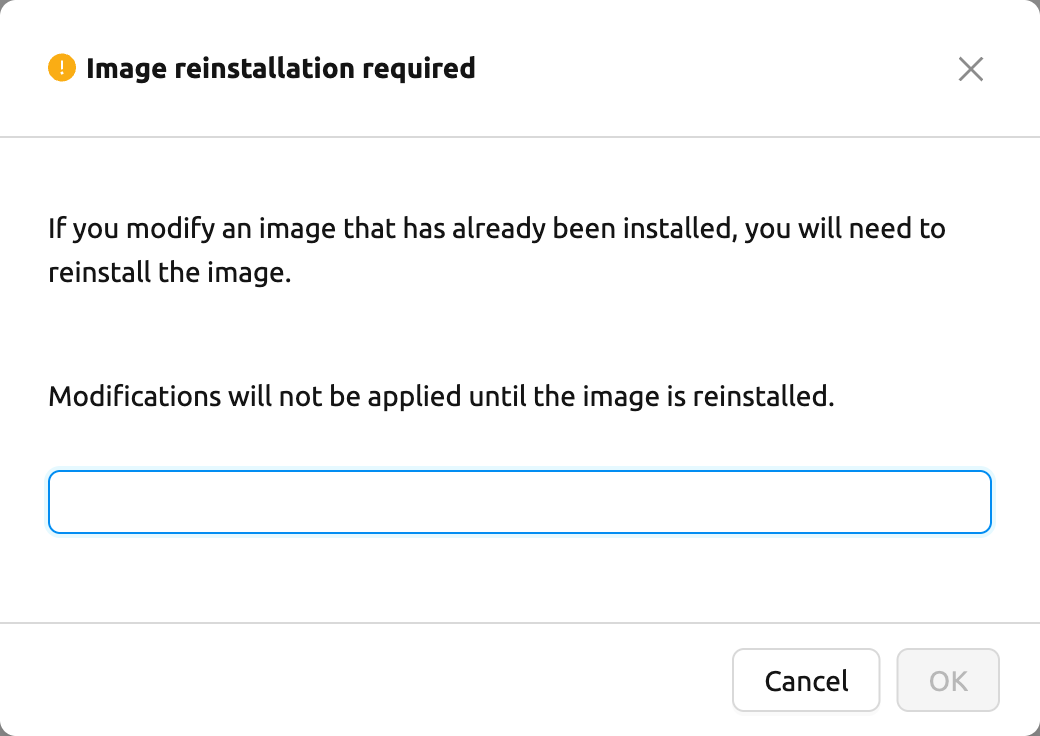Close the dialog with the X icon
Viewport: 1040px width, 736px height.
(x=970, y=69)
